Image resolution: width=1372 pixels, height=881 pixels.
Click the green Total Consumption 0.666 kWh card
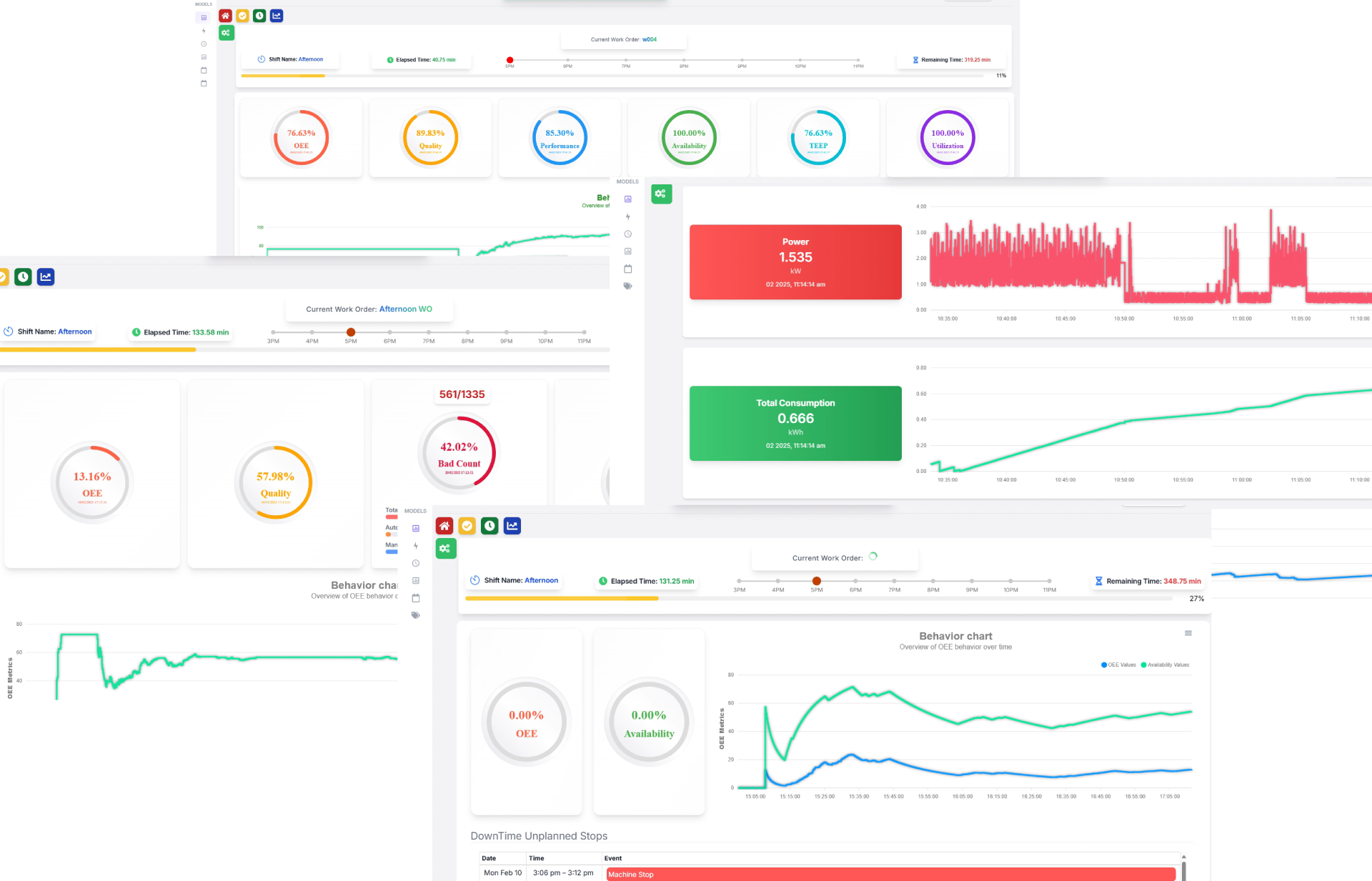(x=795, y=424)
